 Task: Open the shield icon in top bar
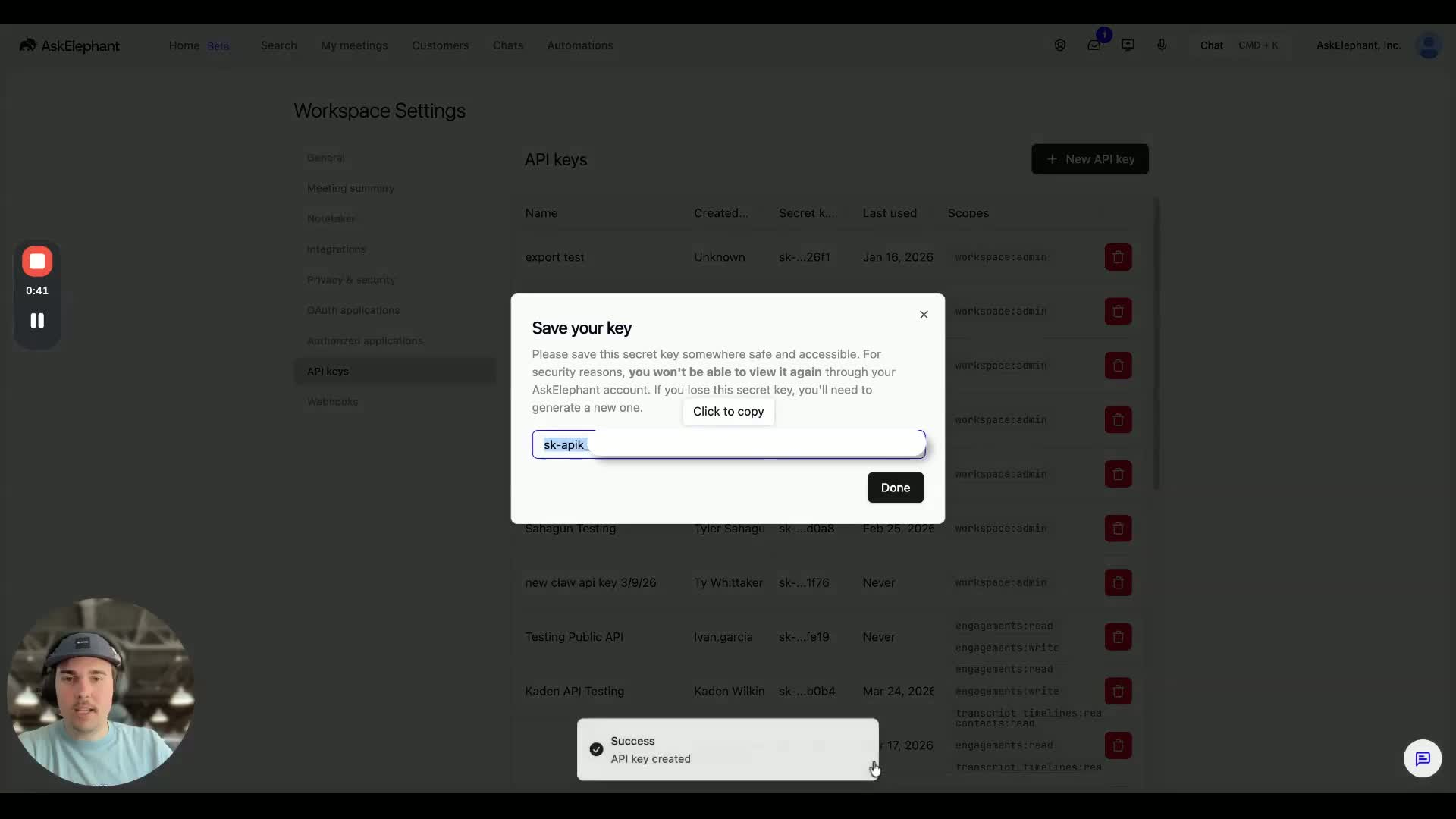coord(1060,45)
